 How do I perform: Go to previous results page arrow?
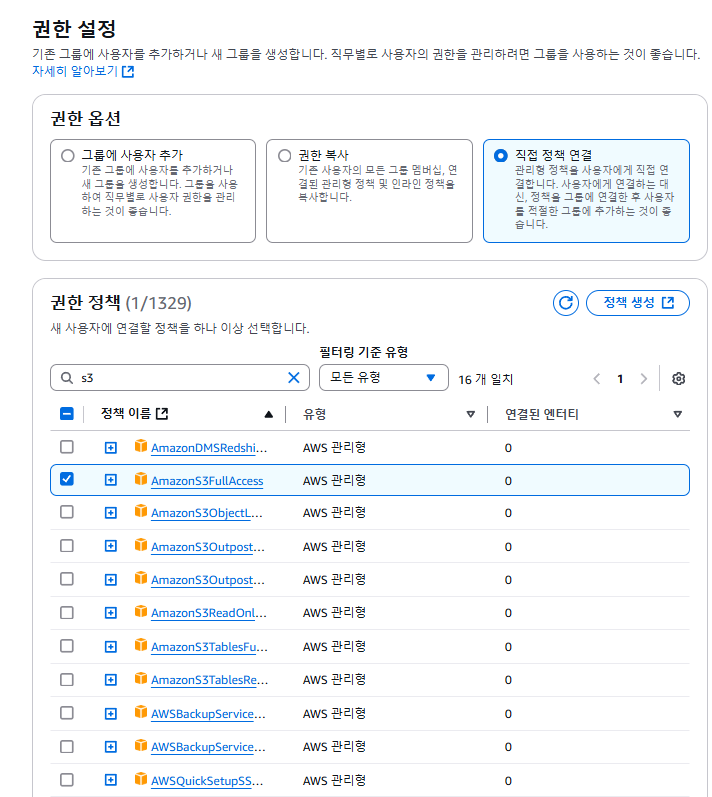597,379
